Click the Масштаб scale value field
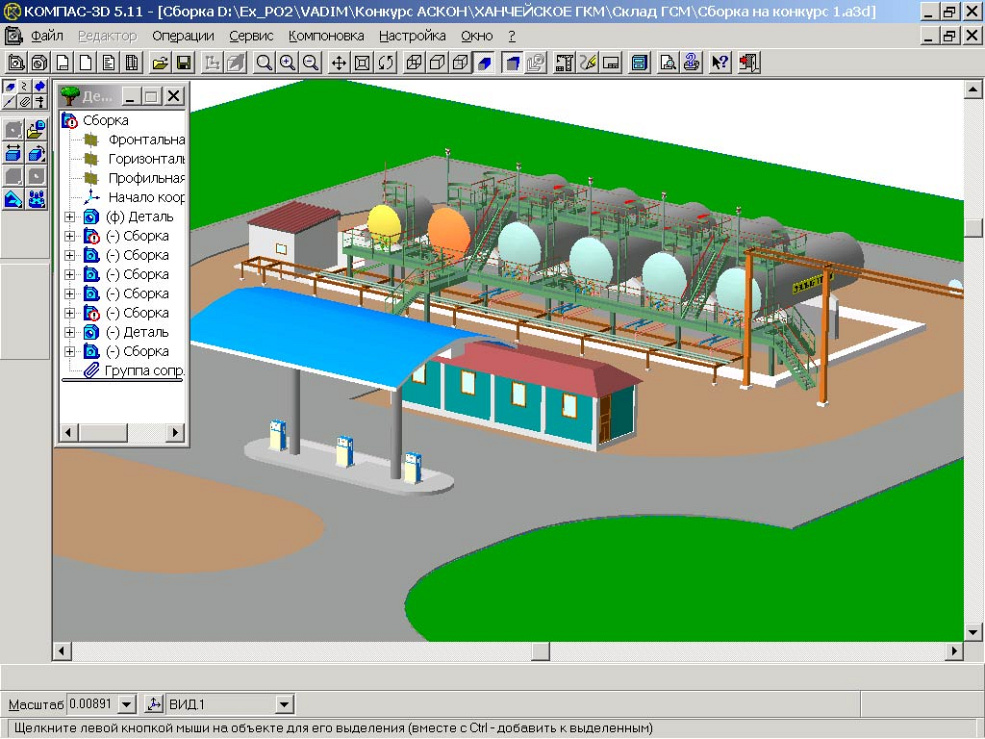Viewport: 985px width, 739px height. (x=91, y=705)
